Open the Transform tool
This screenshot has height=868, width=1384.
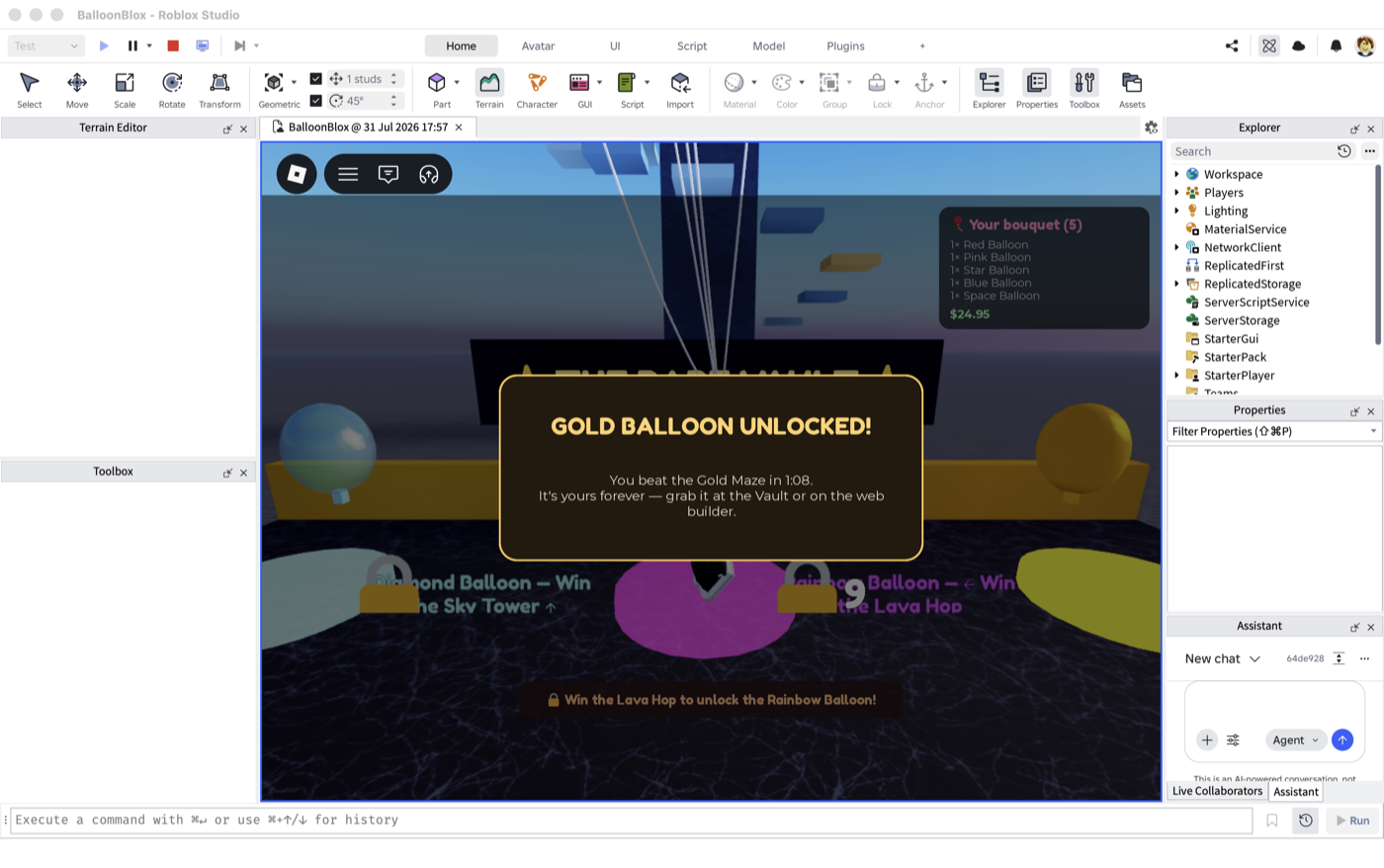coord(219,89)
